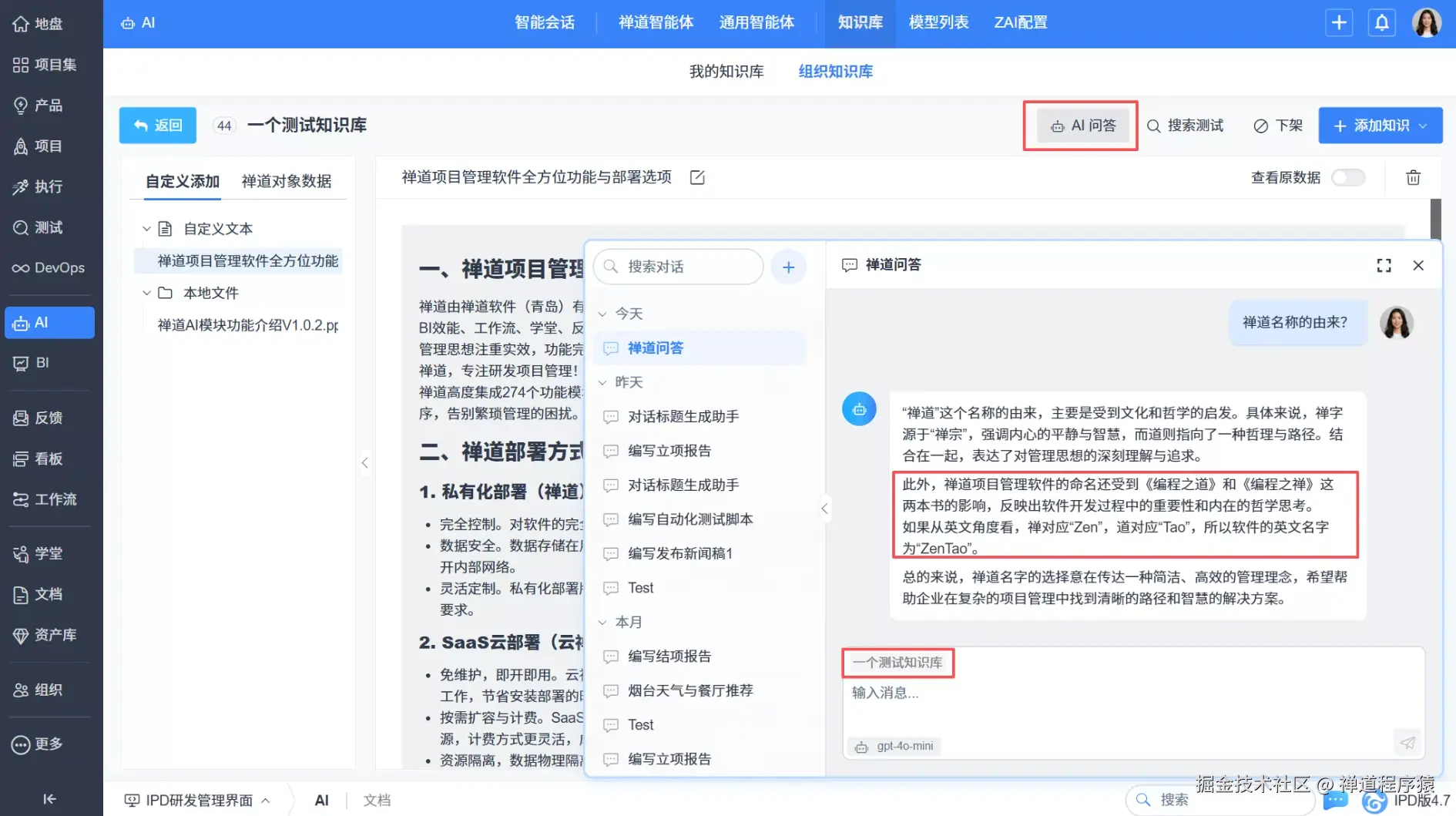Collapse the knowledge tree panel arrow
This screenshot has height=816, width=1456.
click(365, 463)
